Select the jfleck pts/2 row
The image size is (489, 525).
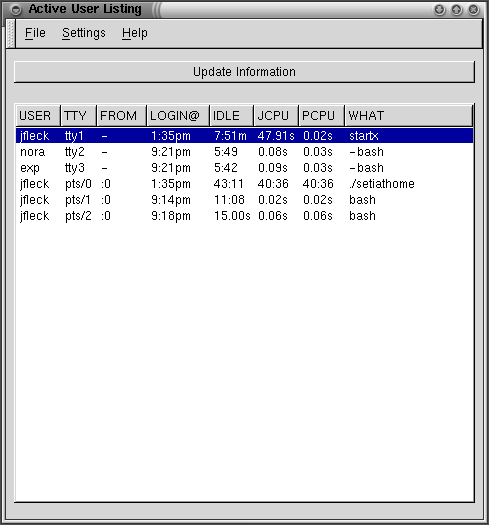pos(244,216)
